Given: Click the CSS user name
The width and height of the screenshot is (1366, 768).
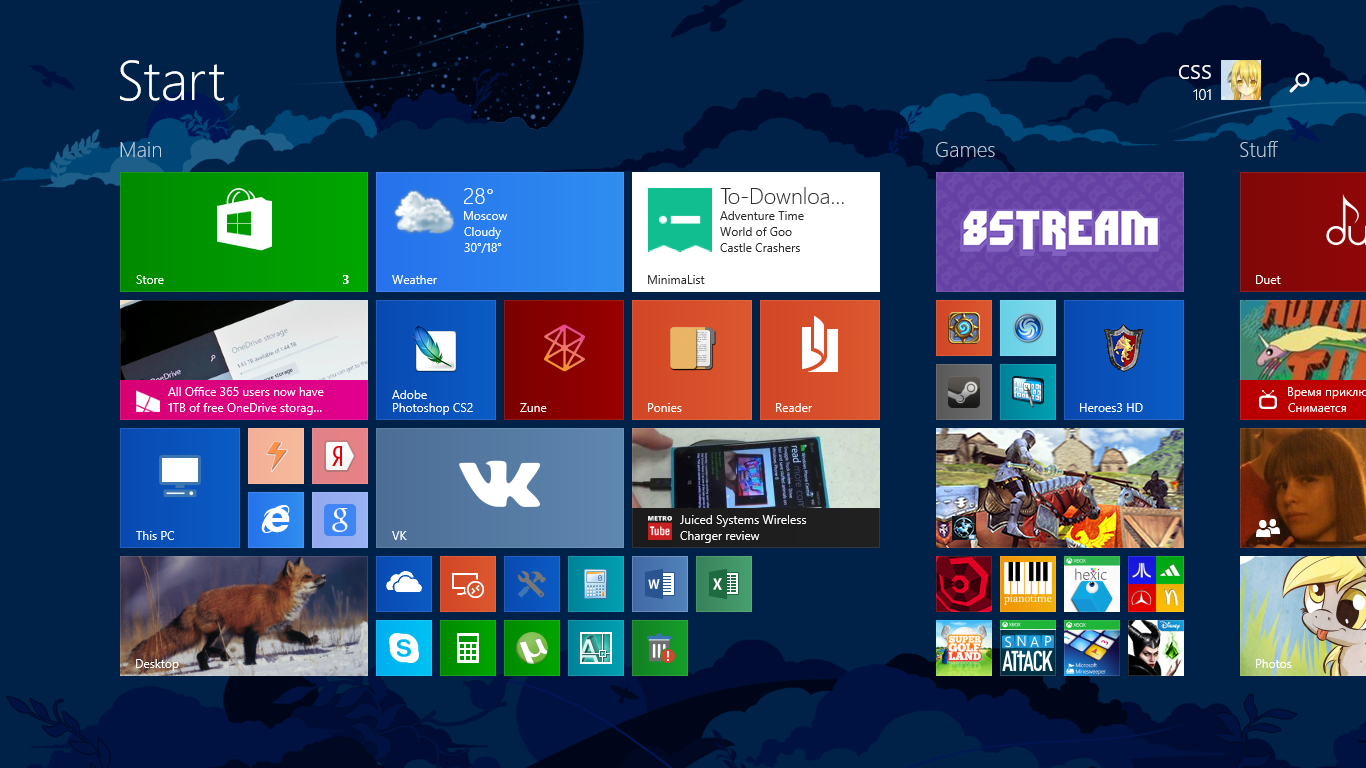Looking at the screenshot, I should coord(1195,72).
